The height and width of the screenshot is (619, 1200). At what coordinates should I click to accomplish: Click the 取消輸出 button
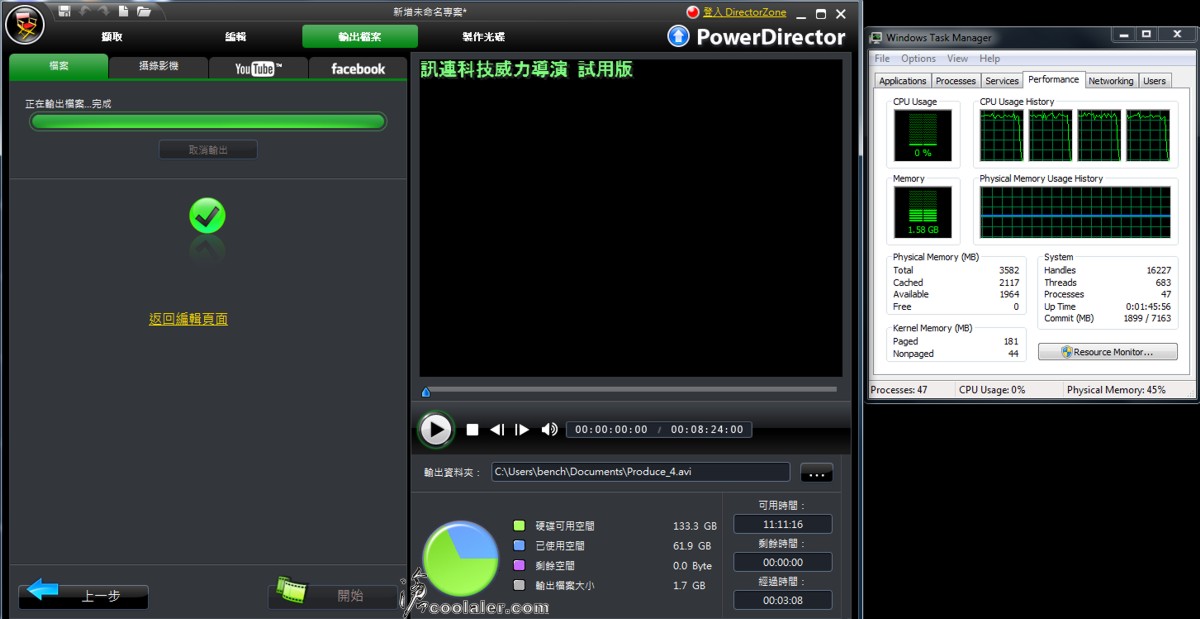coord(208,150)
